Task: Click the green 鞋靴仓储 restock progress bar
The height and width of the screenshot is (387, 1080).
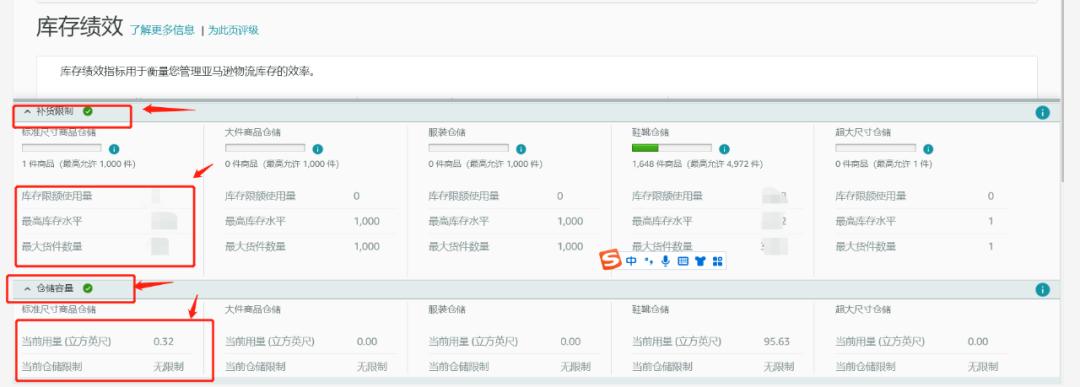Action: pos(672,148)
